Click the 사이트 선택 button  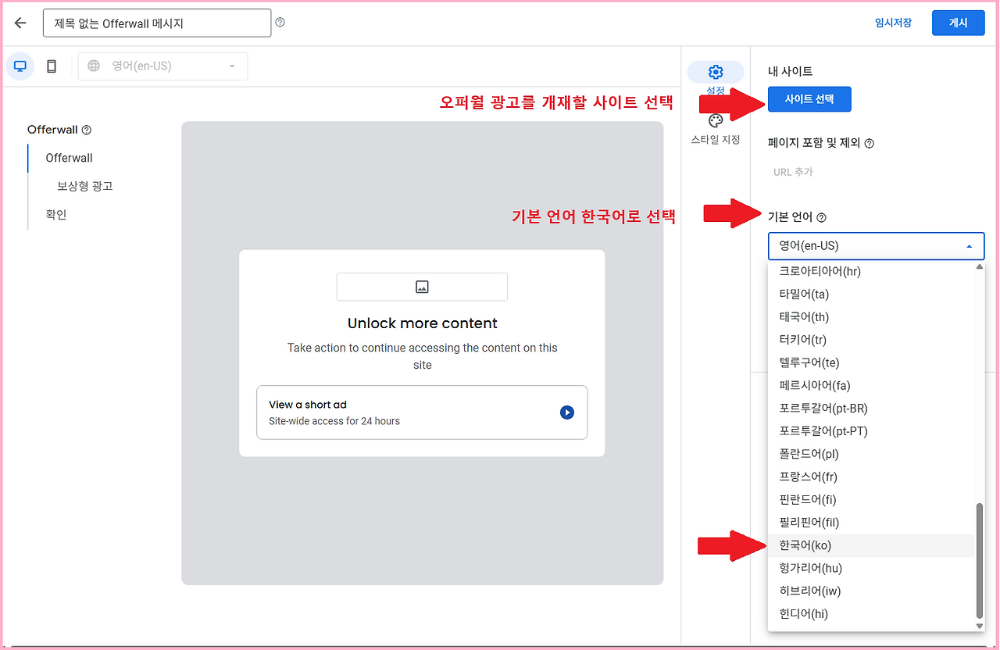[808, 99]
